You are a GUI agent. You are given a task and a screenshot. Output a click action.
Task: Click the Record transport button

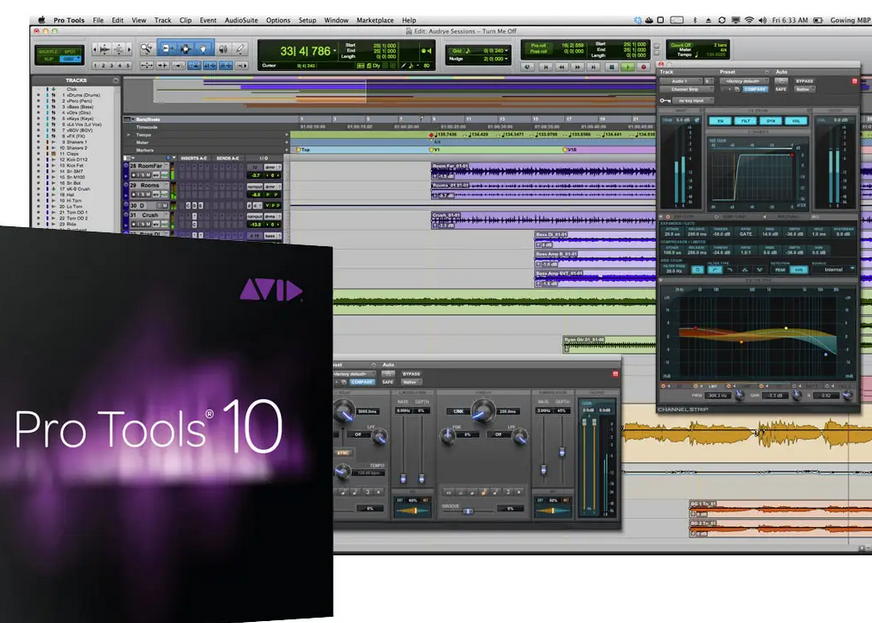coord(644,67)
